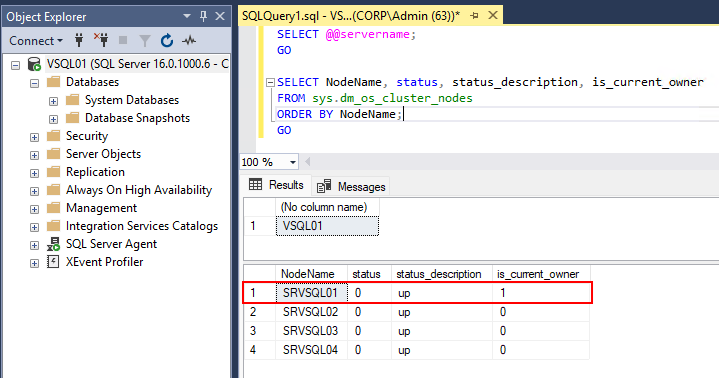Select the SRVSQL04 cell
The height and width of the screenshot is (378, 719).
312,350
